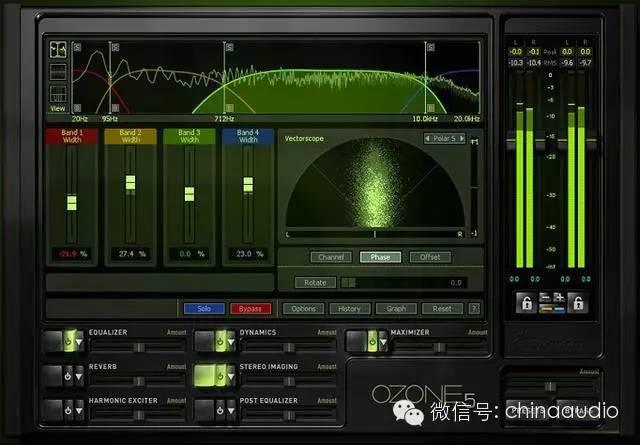Open the History window
Image resolution: width=640 pixels, height=445 pixels.
350,309
